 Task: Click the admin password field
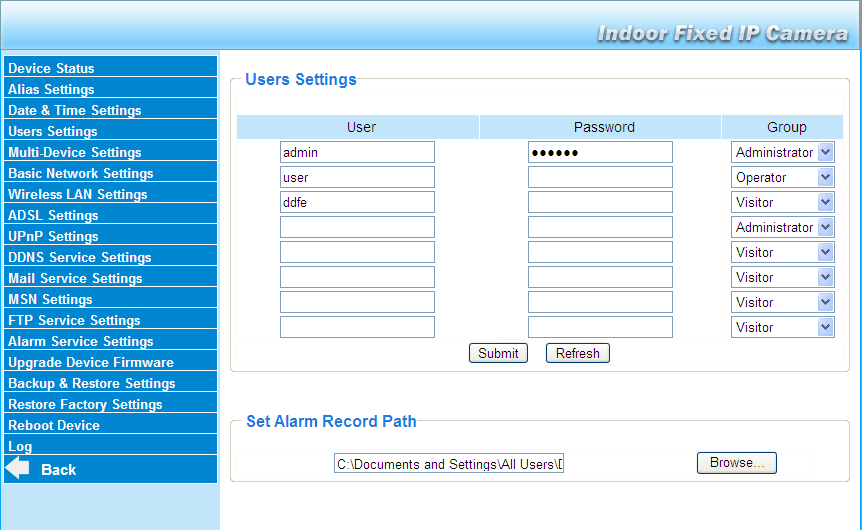point(600,152)
